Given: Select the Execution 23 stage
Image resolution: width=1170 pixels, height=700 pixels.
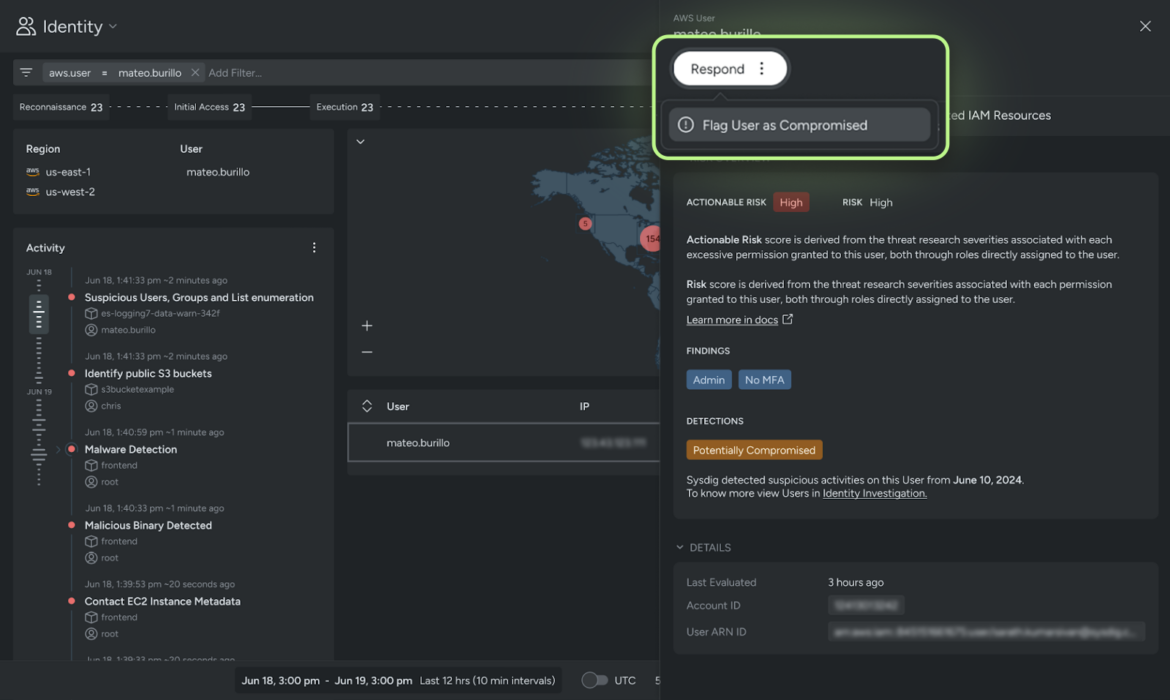Looking at the screenshot, I should (344, 107).
